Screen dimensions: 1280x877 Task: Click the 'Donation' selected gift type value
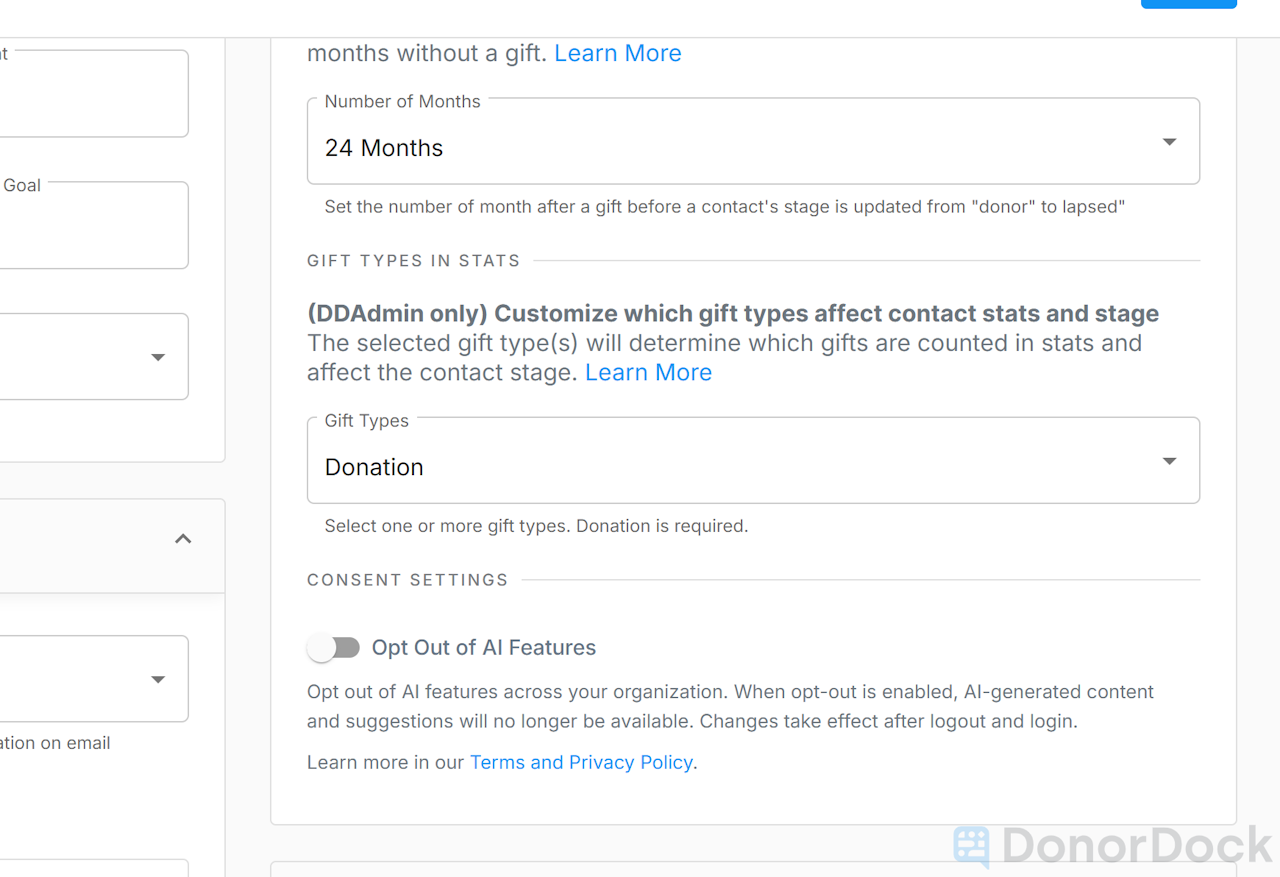pyautogui.click(x=374, y=467)
